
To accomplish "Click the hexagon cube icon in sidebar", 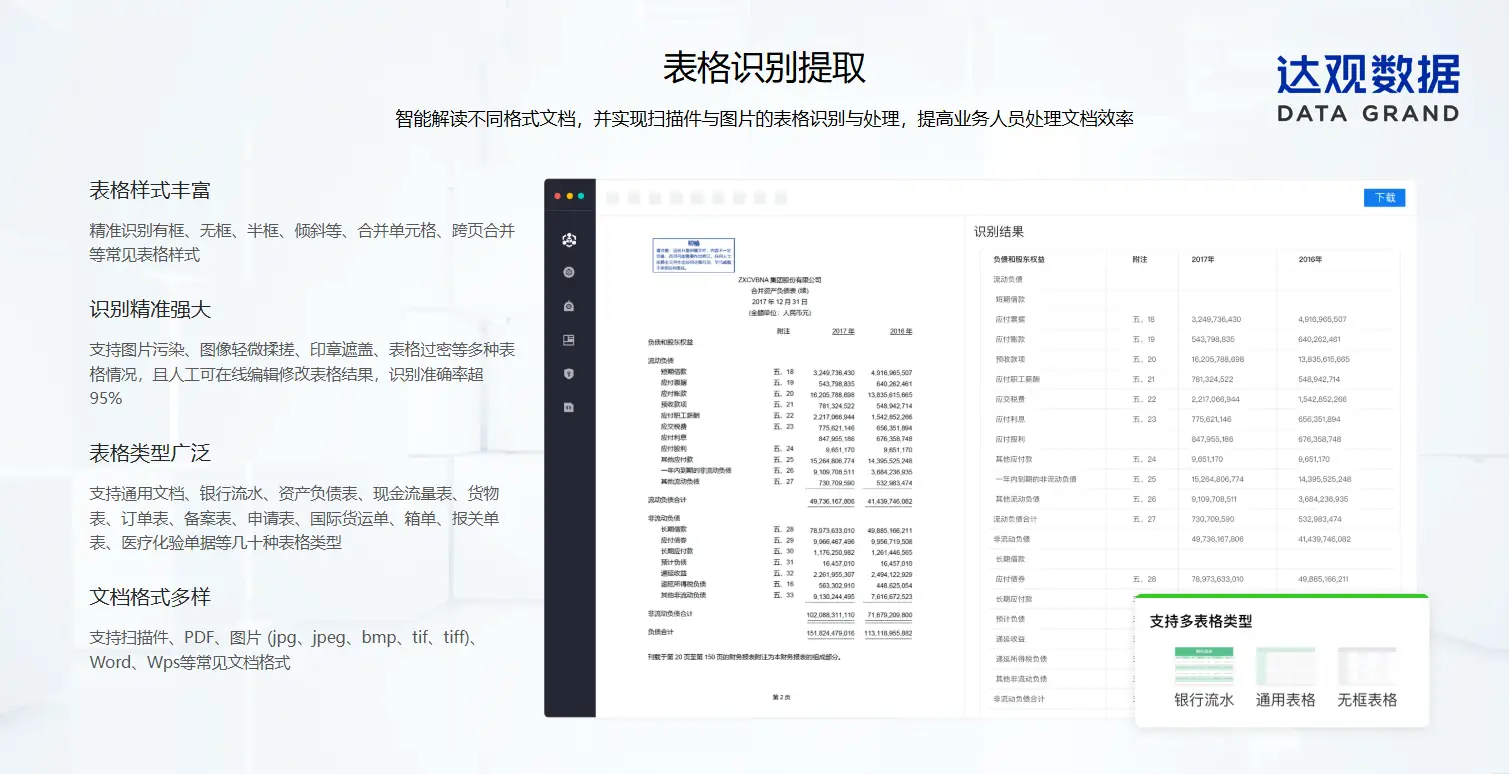I will [x=569, y=272].
